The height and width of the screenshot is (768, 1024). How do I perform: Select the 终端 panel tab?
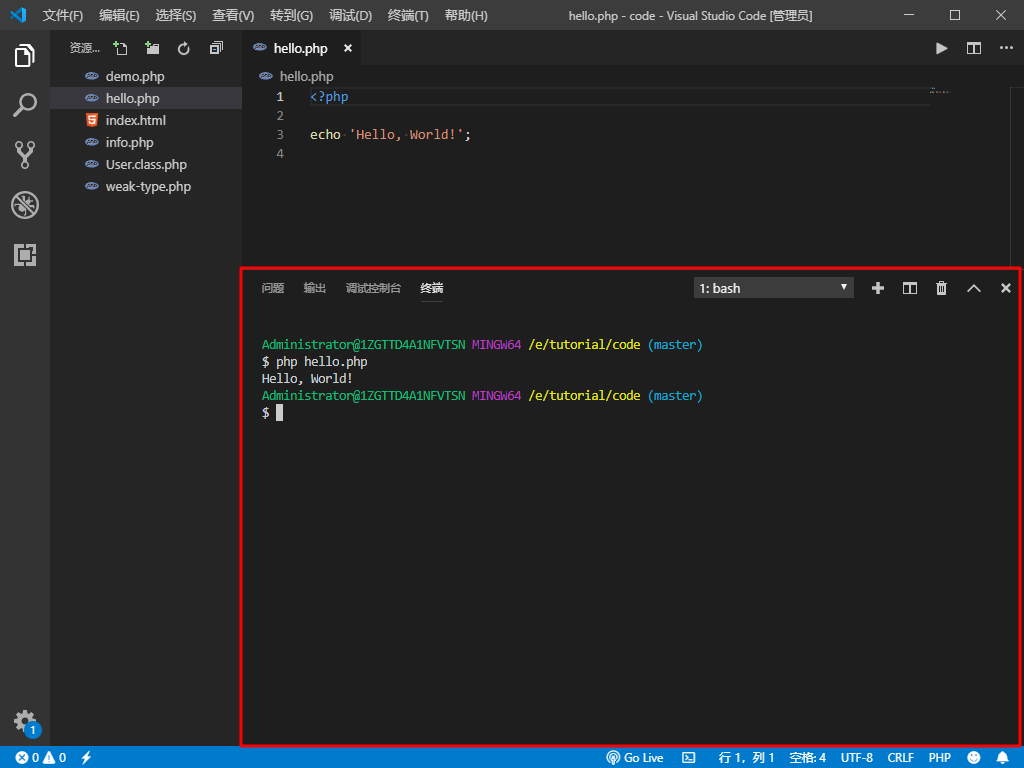(x=432, y=288)
